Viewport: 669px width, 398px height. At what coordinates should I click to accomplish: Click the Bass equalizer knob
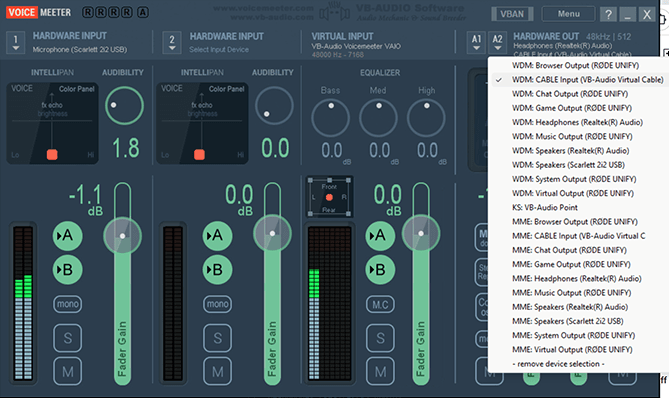point(331,118)
